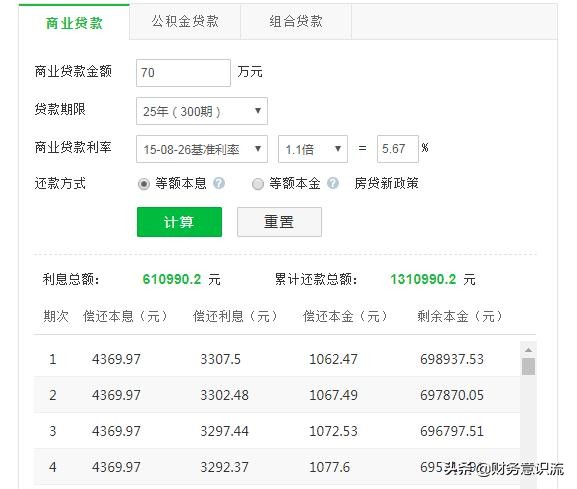This screenshot has width=577, height=489.
Task: Click the 偿还本金（元） column header
Action: [345, 316]
